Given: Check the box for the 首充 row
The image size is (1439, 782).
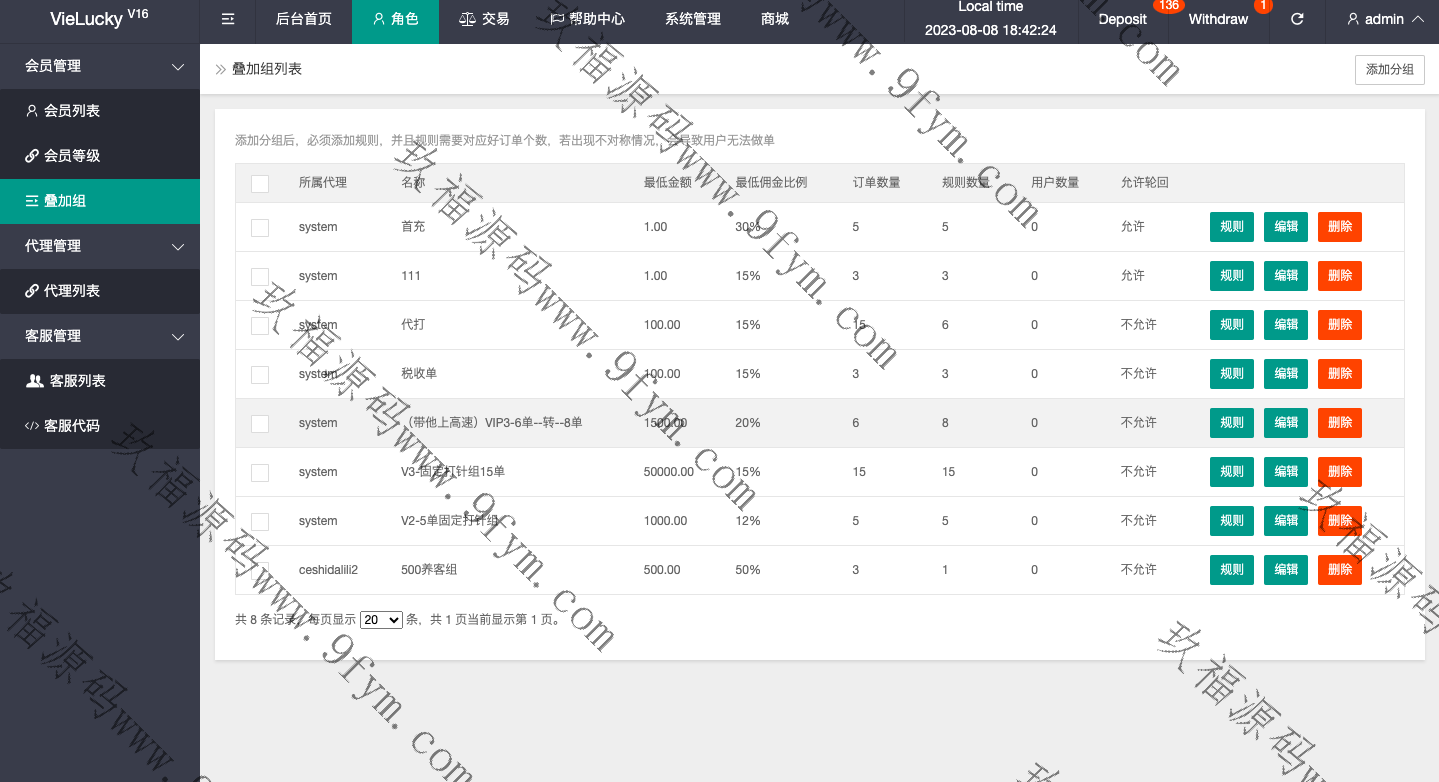Looking at the screenshot, I should click(260, 227).
